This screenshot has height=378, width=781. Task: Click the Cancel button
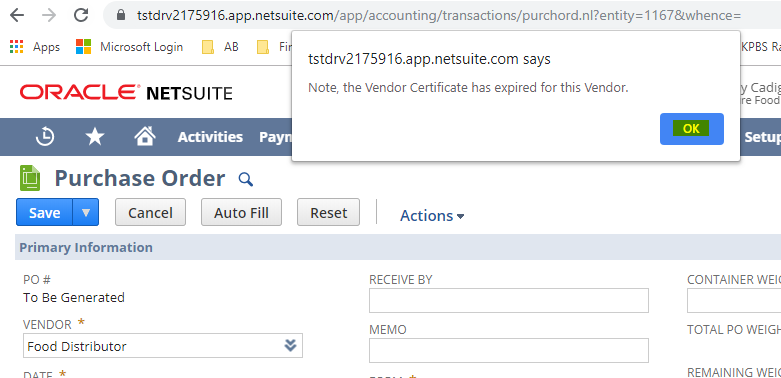click(150, 213)
